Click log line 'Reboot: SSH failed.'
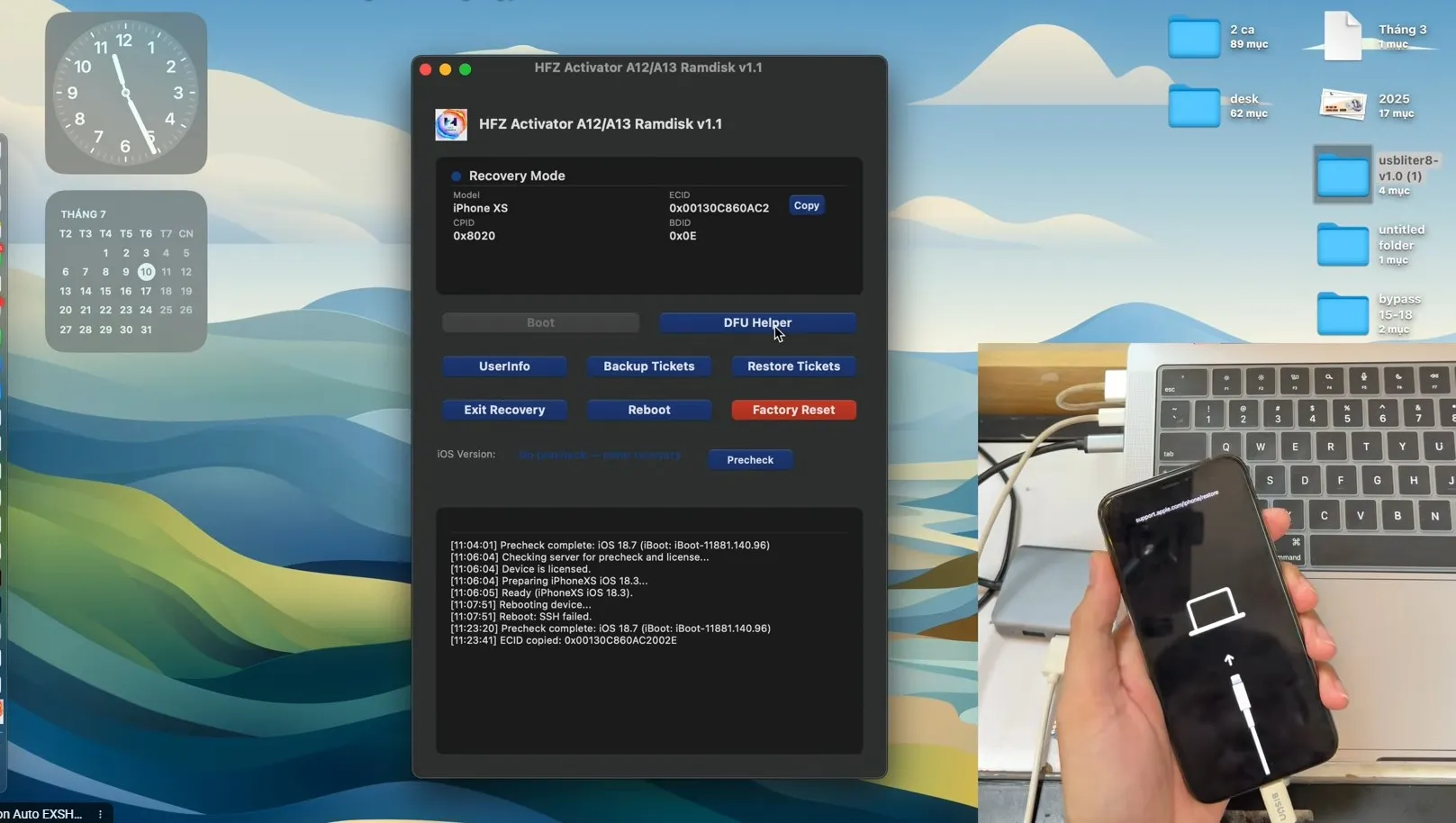This screenshot has width=1456, height=823. 520,617
